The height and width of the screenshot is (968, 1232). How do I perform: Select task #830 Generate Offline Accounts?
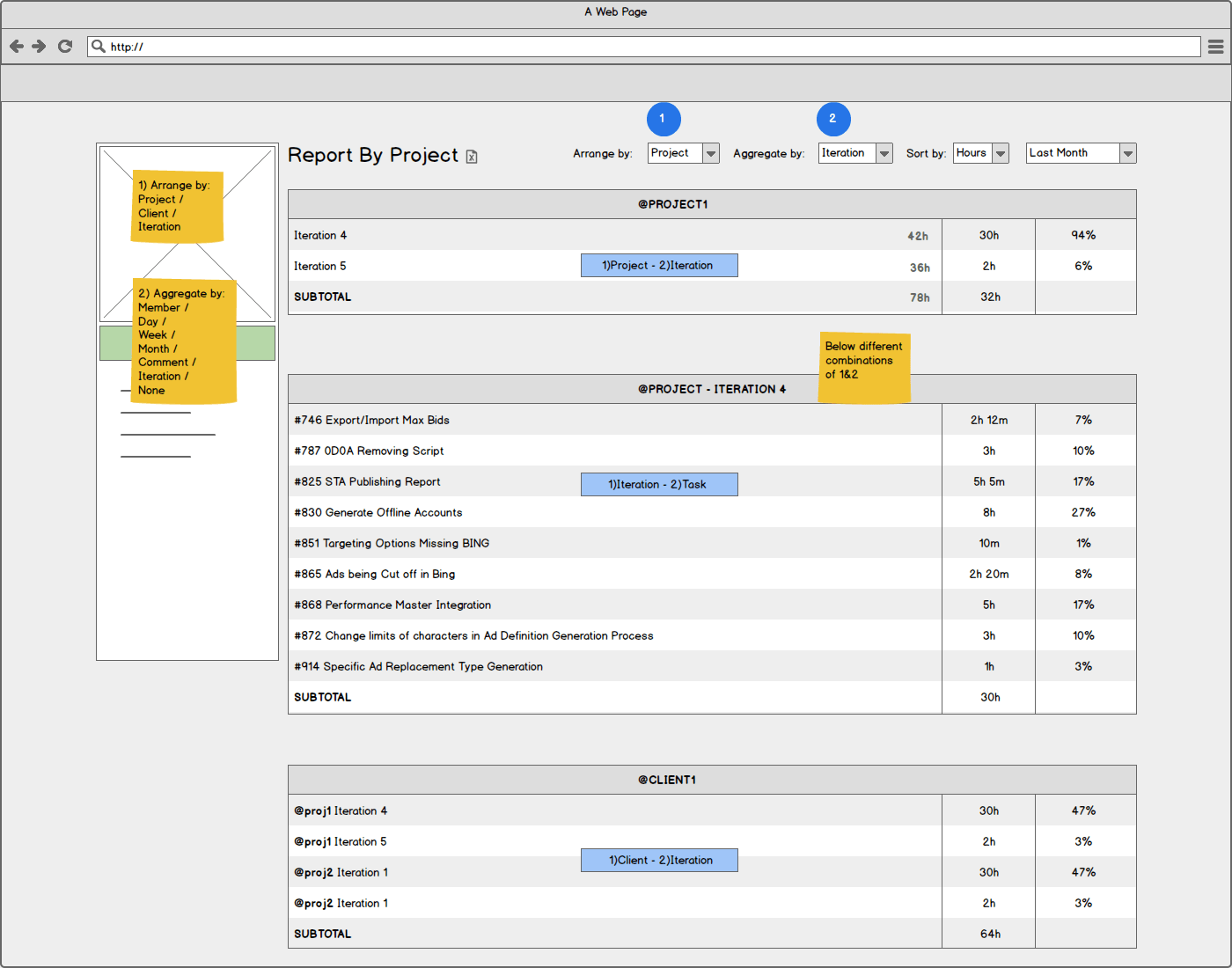pyautogui.click(x=712, y=512)
